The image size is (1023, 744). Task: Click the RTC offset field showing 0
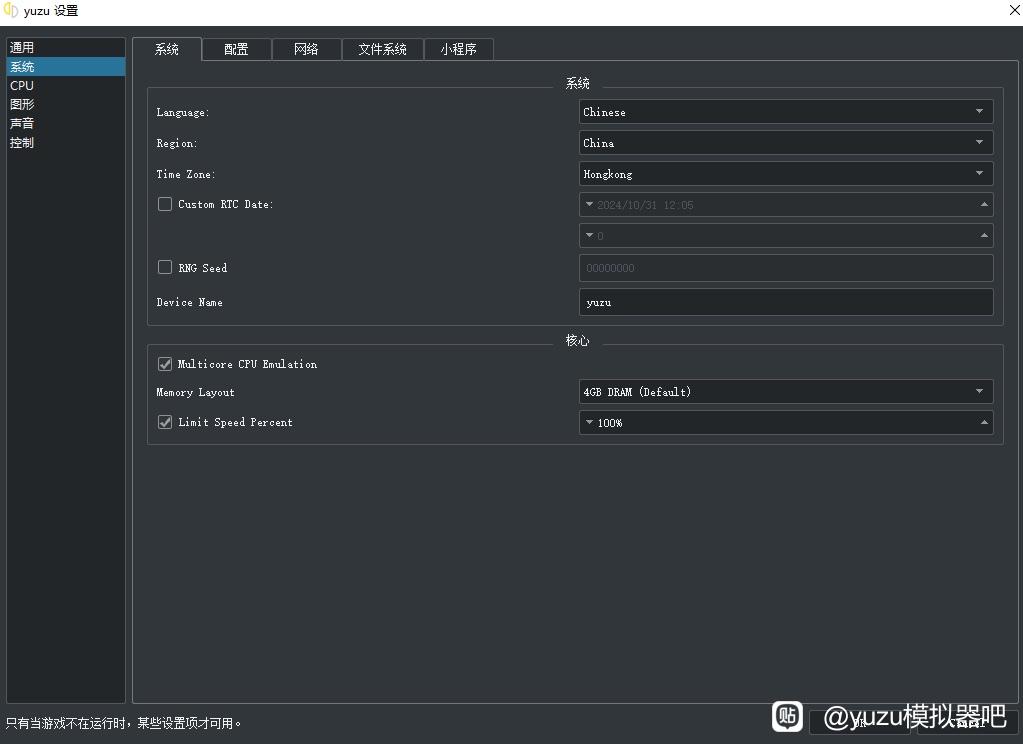coord(786,236)
